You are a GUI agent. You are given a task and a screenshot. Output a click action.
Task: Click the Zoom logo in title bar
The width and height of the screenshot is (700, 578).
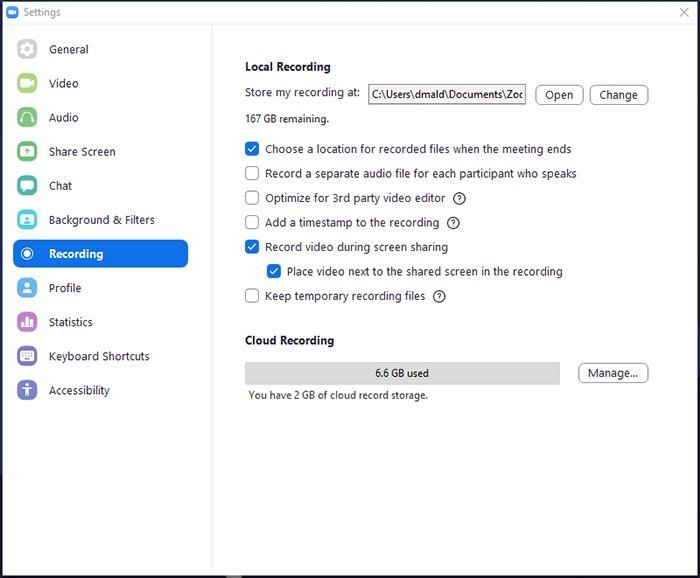(12, 12)
